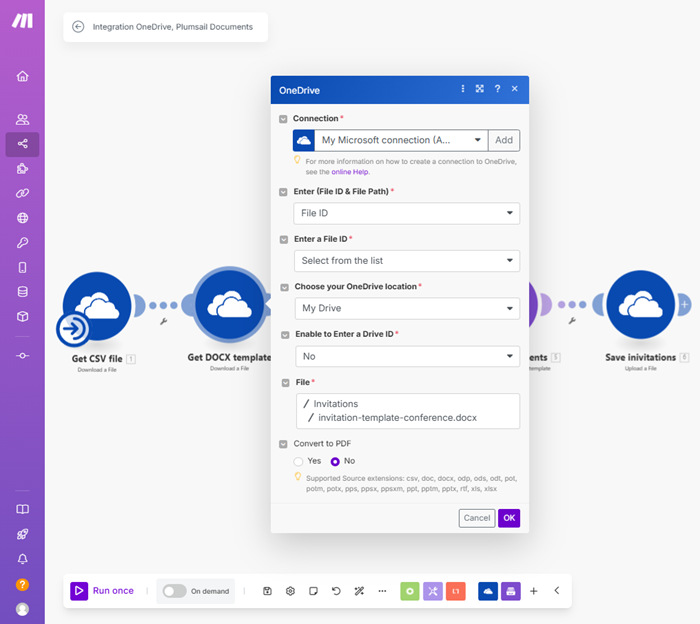Add a module after Save invitations
The width and height of the screenshot is (700, 624).
[684, 305]
